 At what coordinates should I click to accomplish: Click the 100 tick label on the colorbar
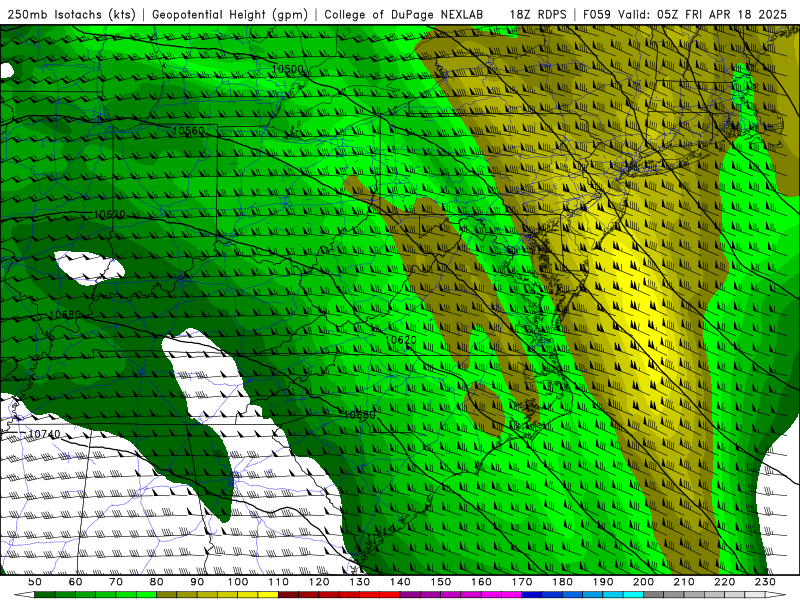tap(237, 582)
